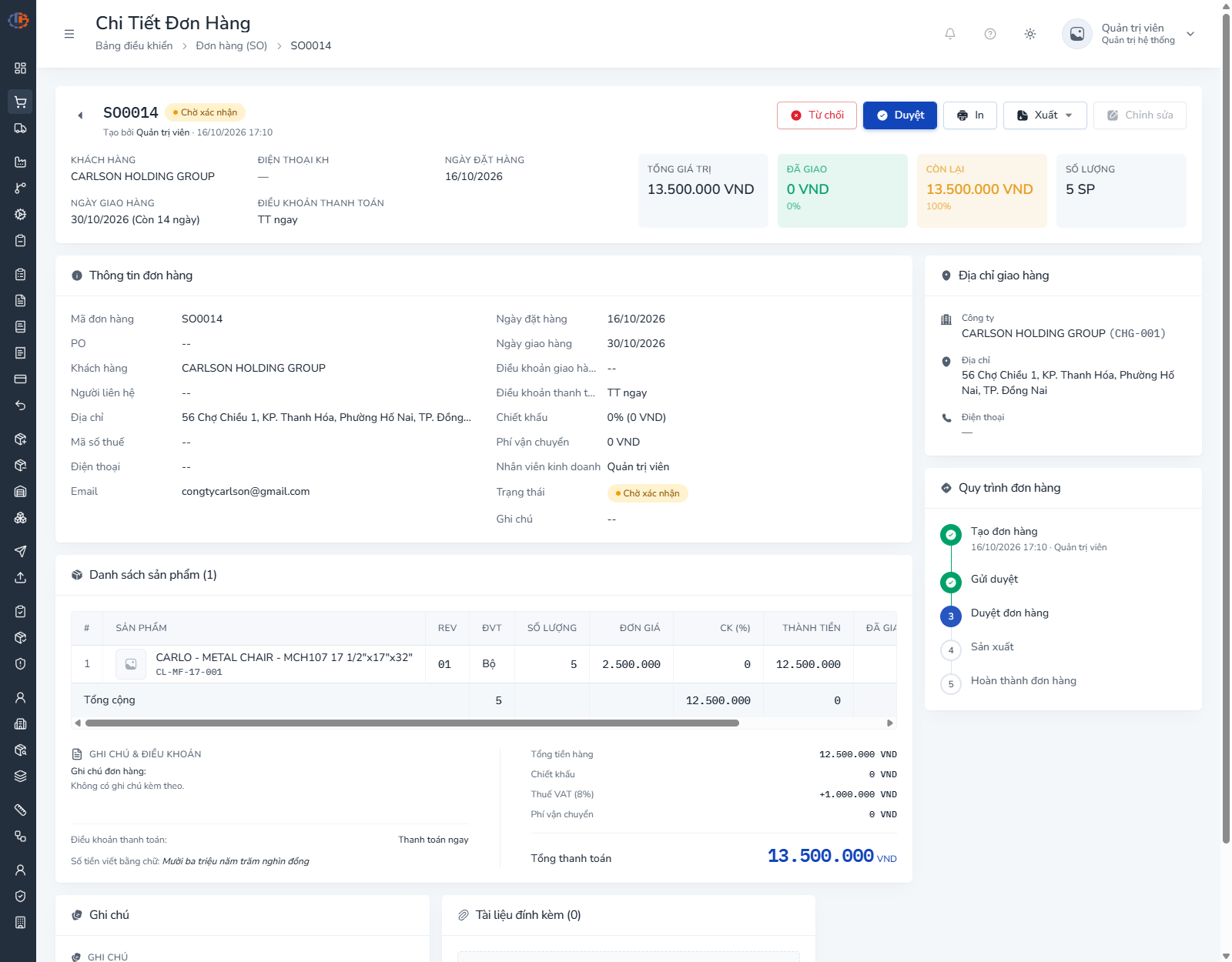
Task: Open the notifications bell
Action: (x=950, y=34)
